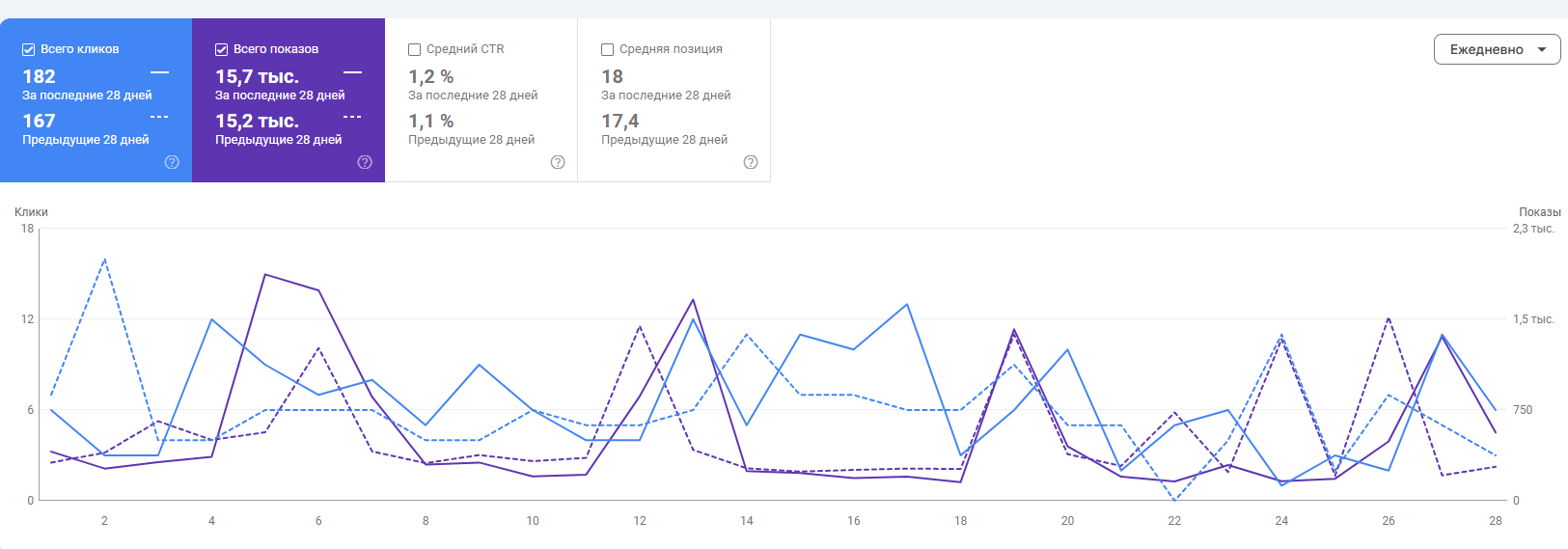The width and height of the screenshot is (1568, 549).
Task: Click help icon in Всего показов card
Action: coord(365,162)
